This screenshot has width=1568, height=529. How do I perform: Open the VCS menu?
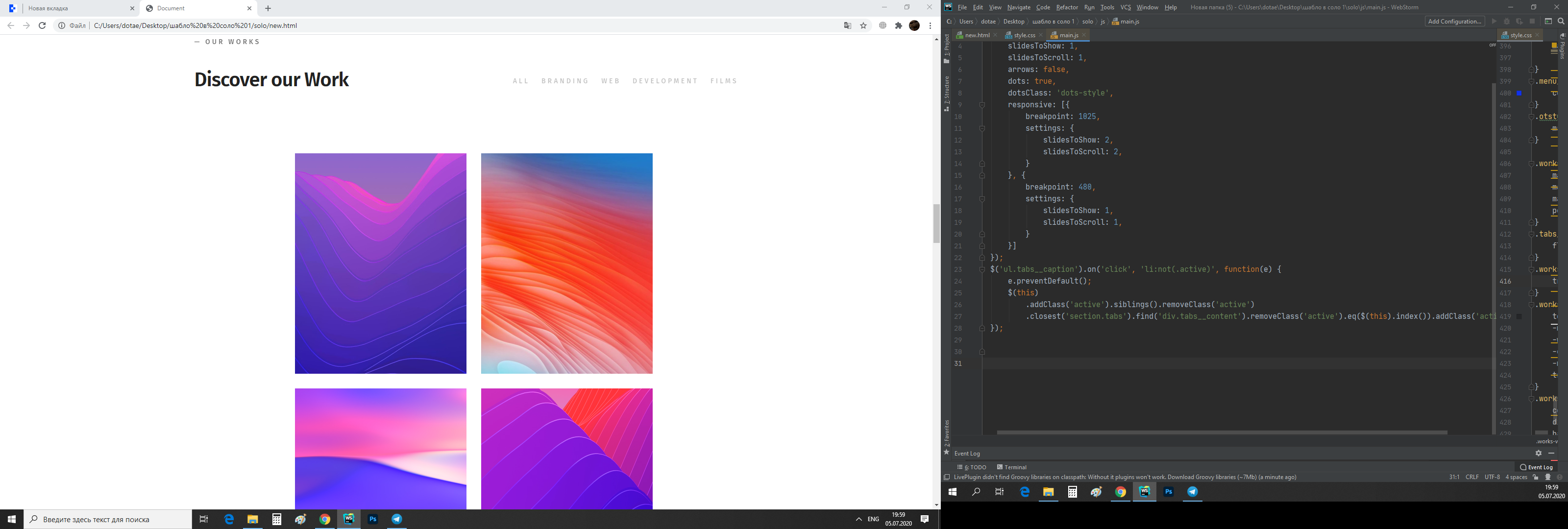[x=1126, y=7]
